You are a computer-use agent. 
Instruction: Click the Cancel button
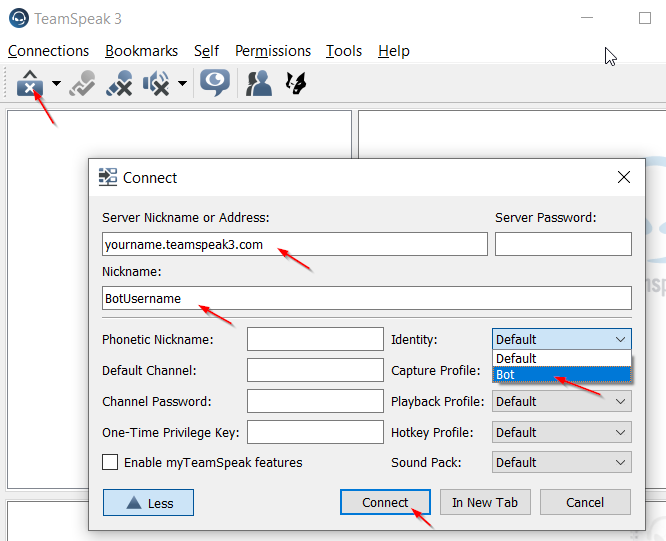tap(585, 502)
